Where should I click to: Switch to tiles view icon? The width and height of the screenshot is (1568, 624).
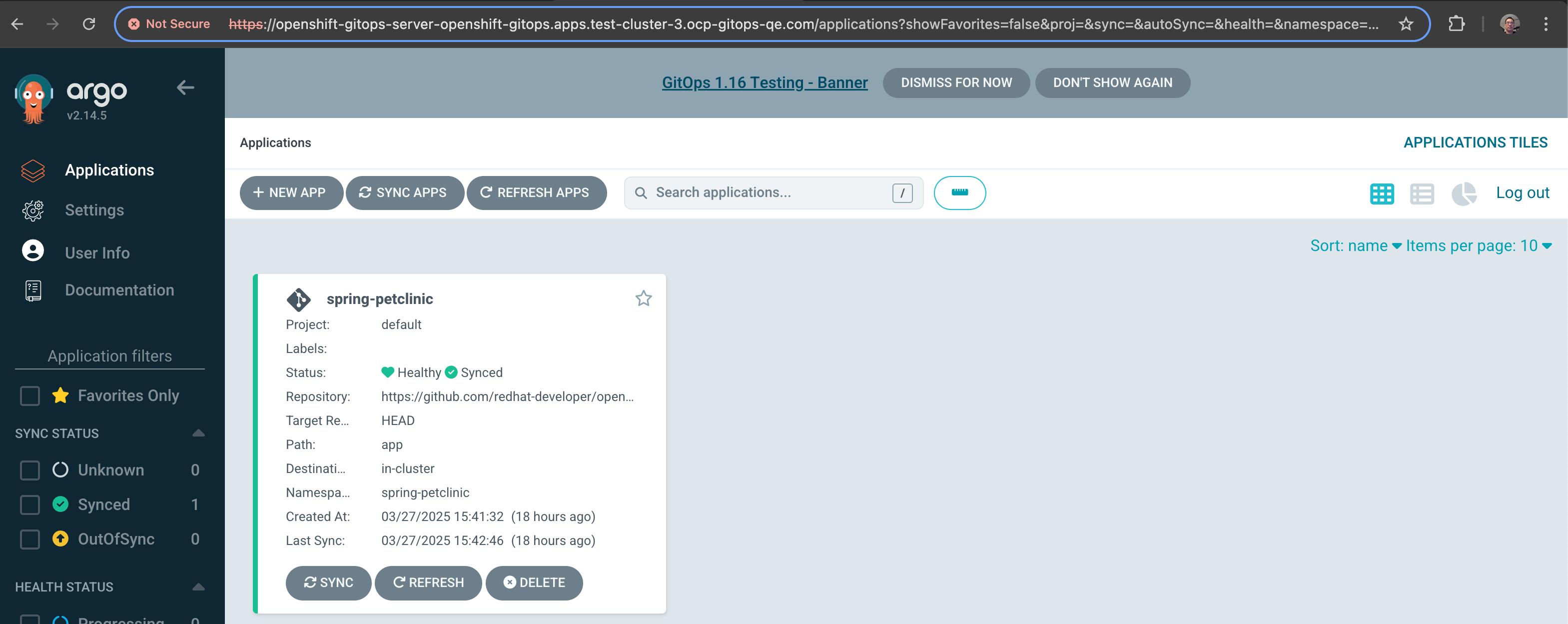coord(1381,194)
